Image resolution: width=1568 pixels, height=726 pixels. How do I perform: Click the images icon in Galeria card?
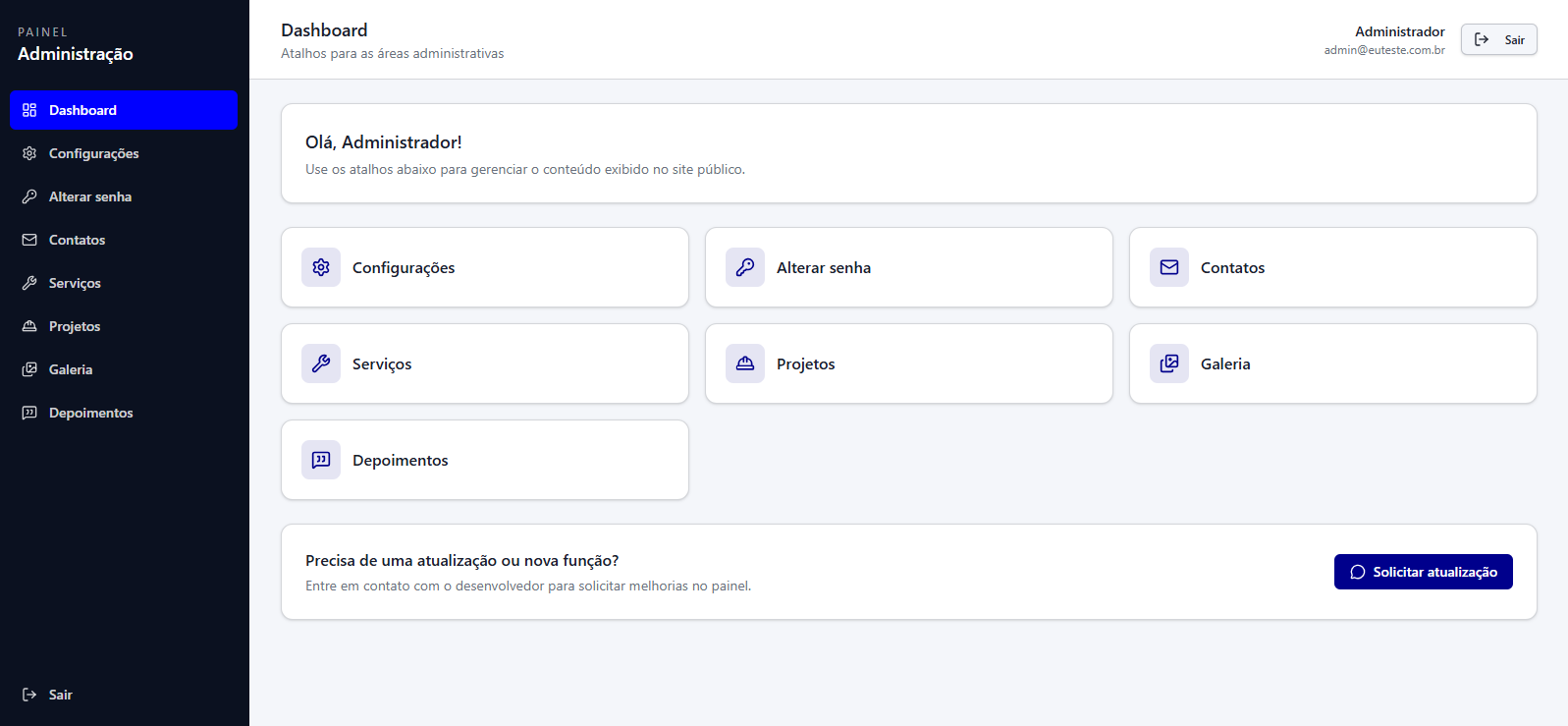pos(1169,363)
